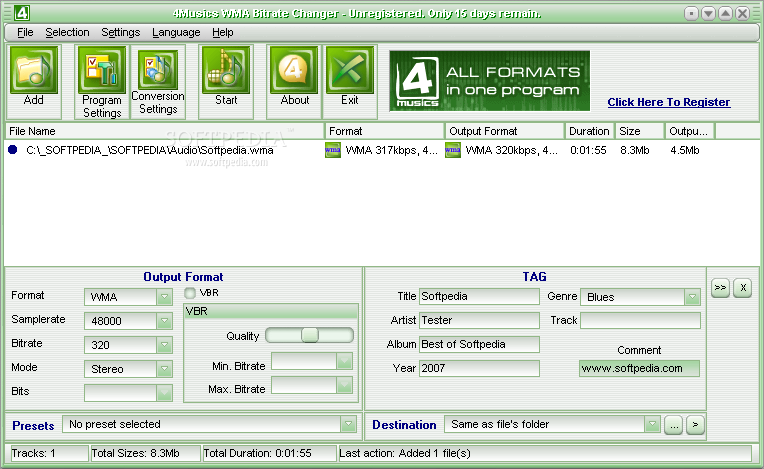The width and height of the screenshot is (764, 469).
Task: Open the Destination dropdown
Action: 652,424
